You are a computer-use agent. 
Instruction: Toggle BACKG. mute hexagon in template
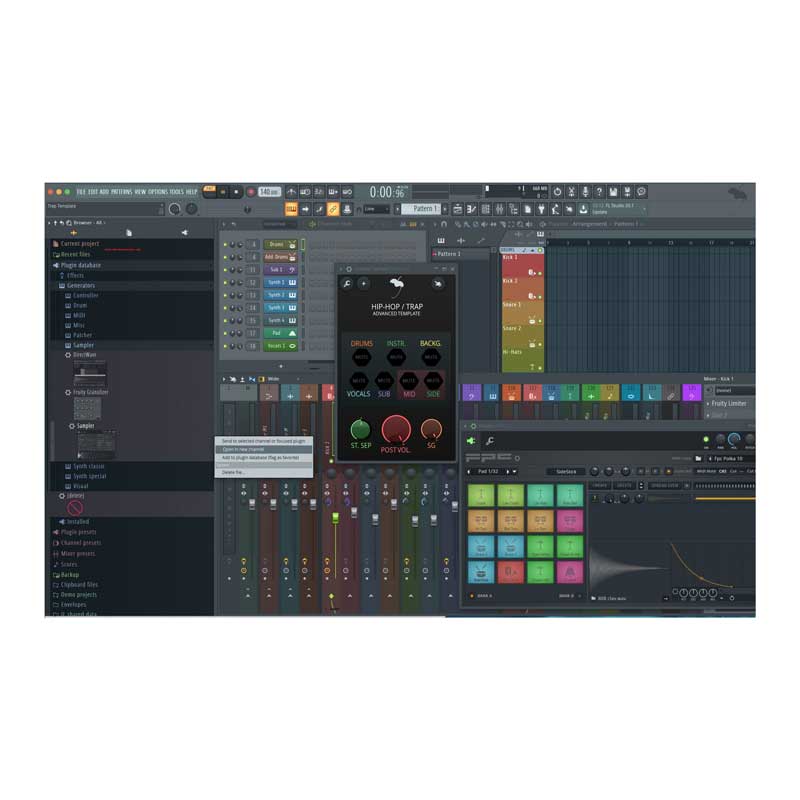coord(431,357)
